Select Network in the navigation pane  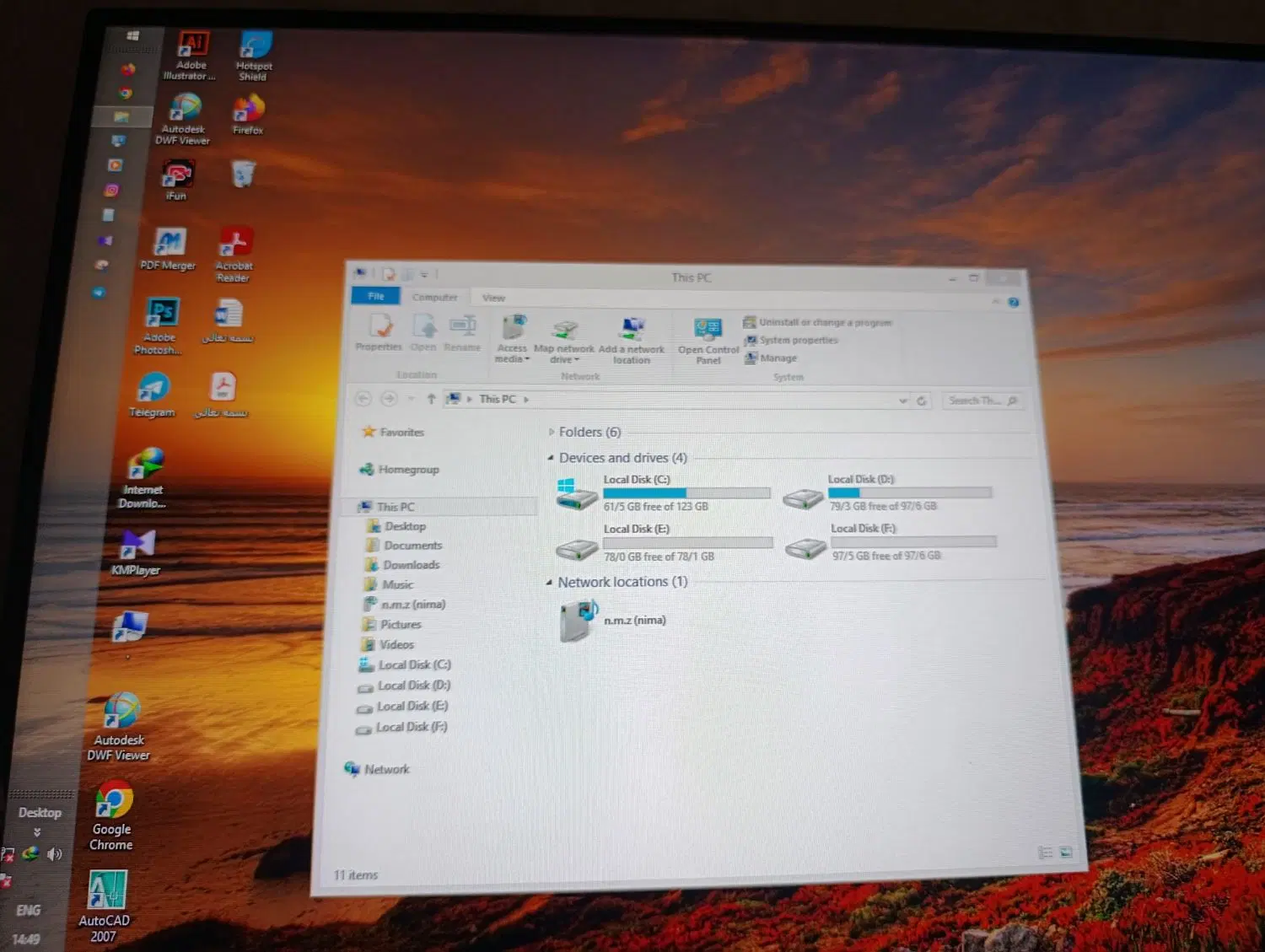(x=377, y=769)
